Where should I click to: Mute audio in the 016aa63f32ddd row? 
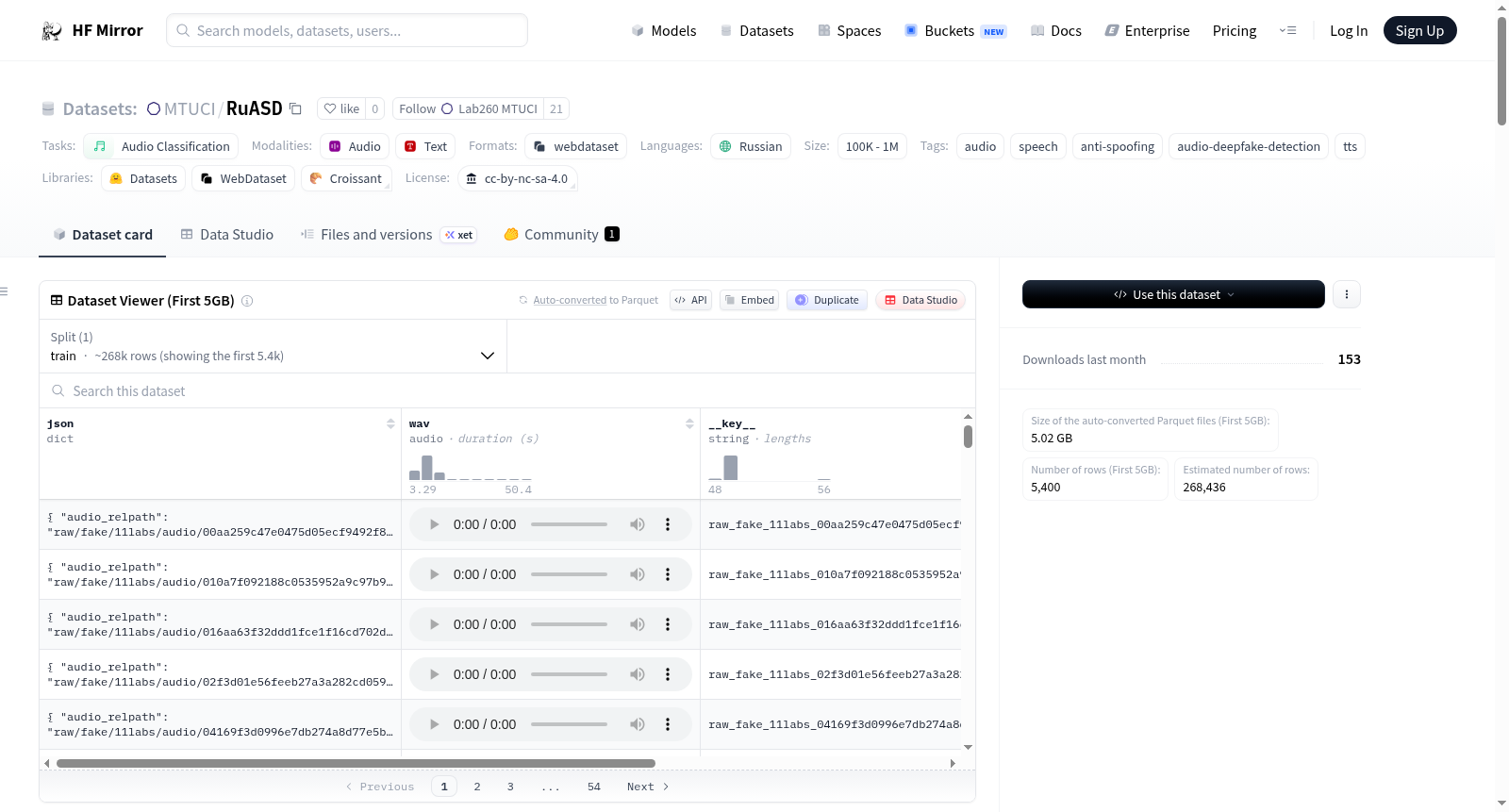tap(638, 624)
